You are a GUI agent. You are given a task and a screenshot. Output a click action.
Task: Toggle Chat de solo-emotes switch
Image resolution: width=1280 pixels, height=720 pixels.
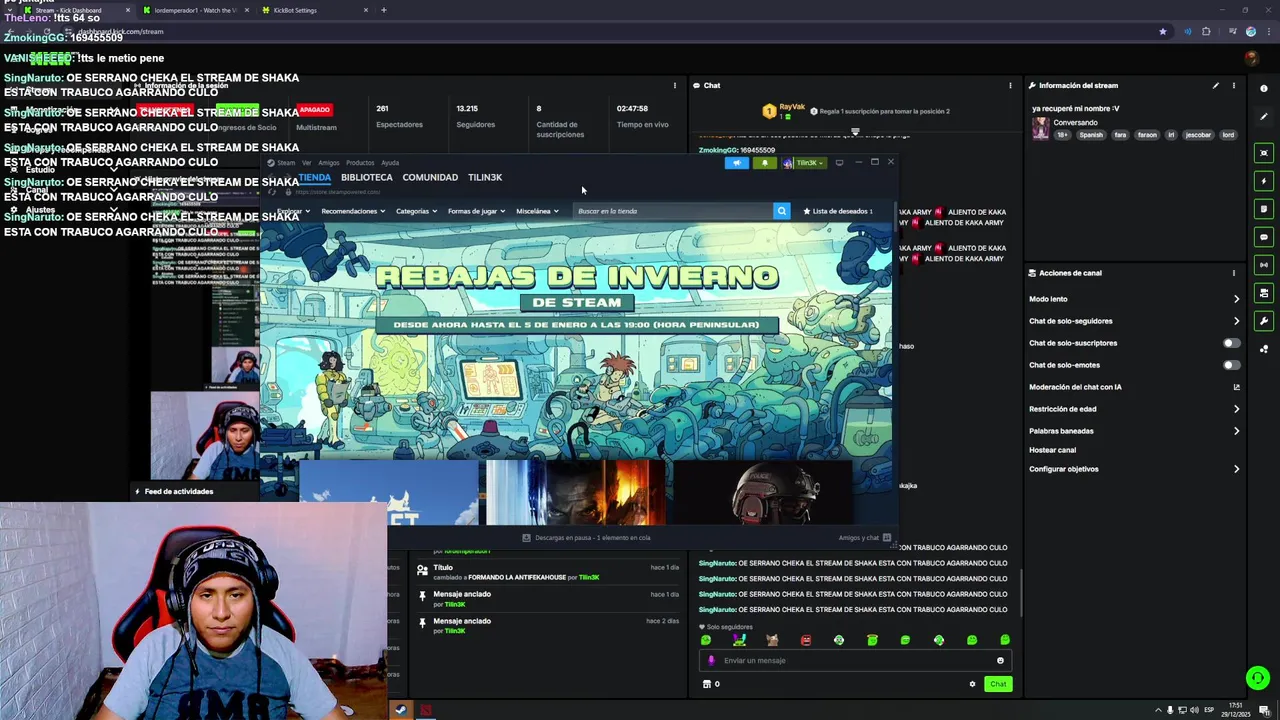pyautogui.click(x=1232, y=365)
